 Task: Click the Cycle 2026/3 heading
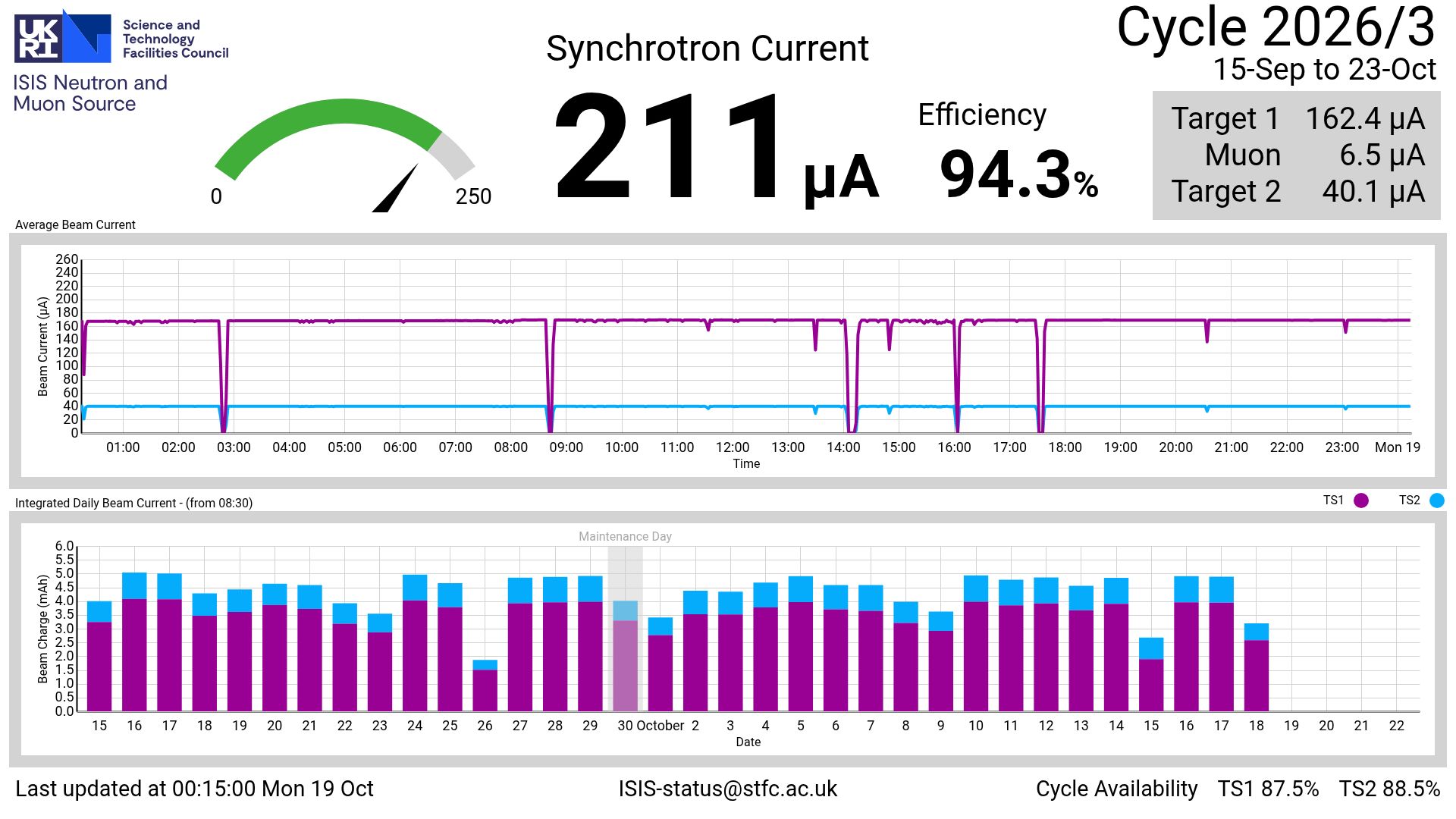(x=1276, y=27)
